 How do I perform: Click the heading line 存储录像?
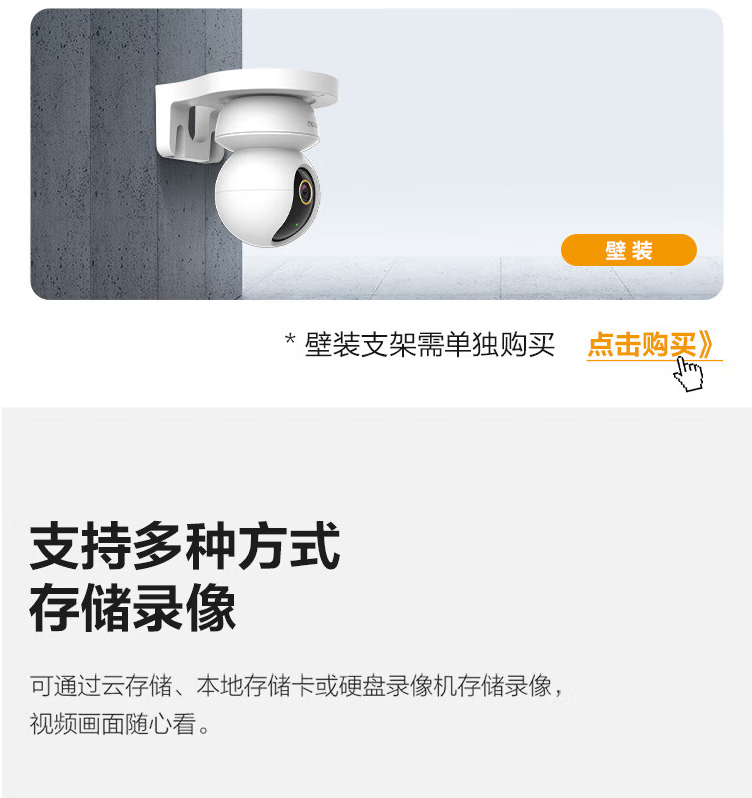(133, 608)
